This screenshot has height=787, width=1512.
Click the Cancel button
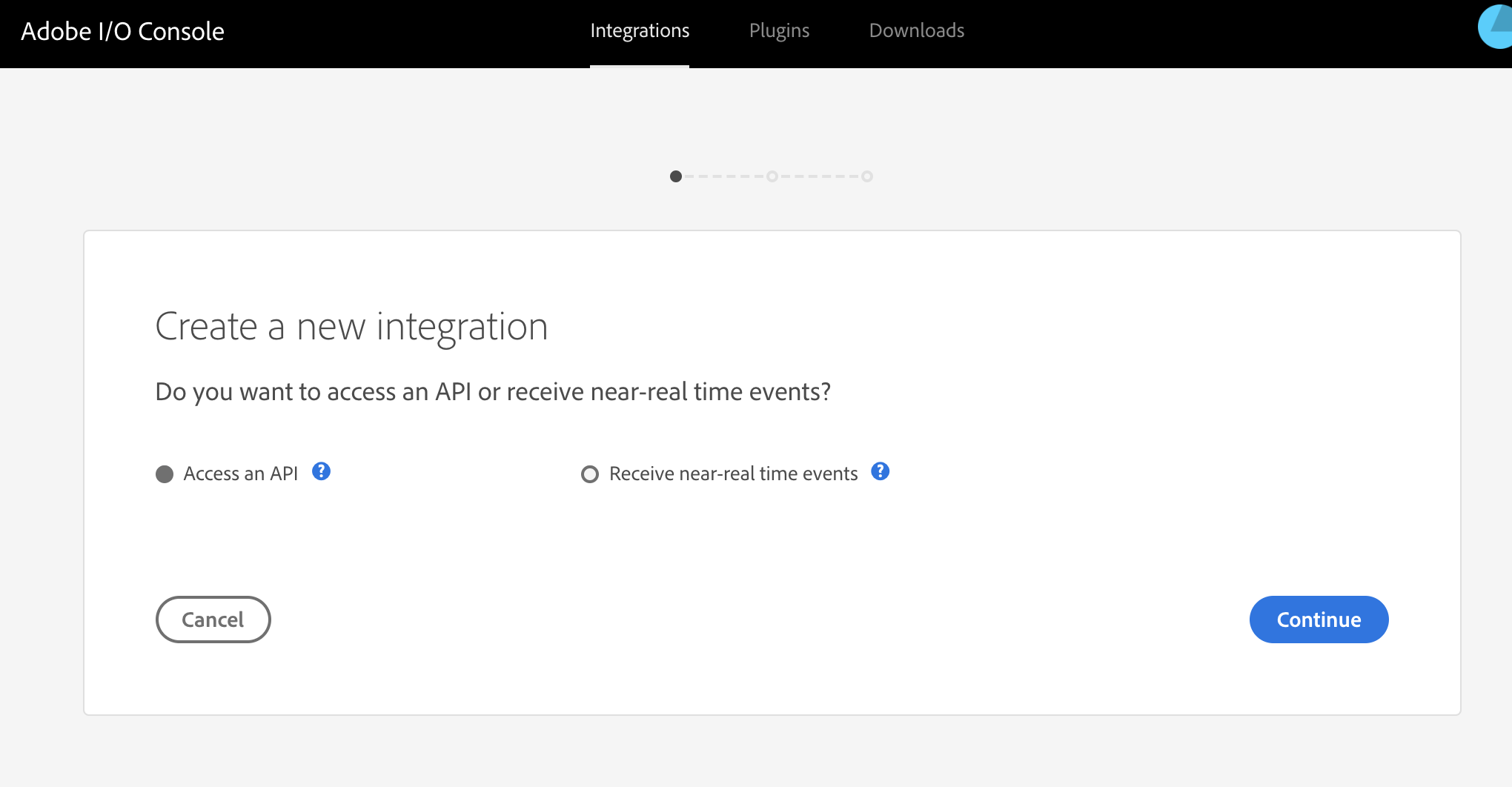213,620
